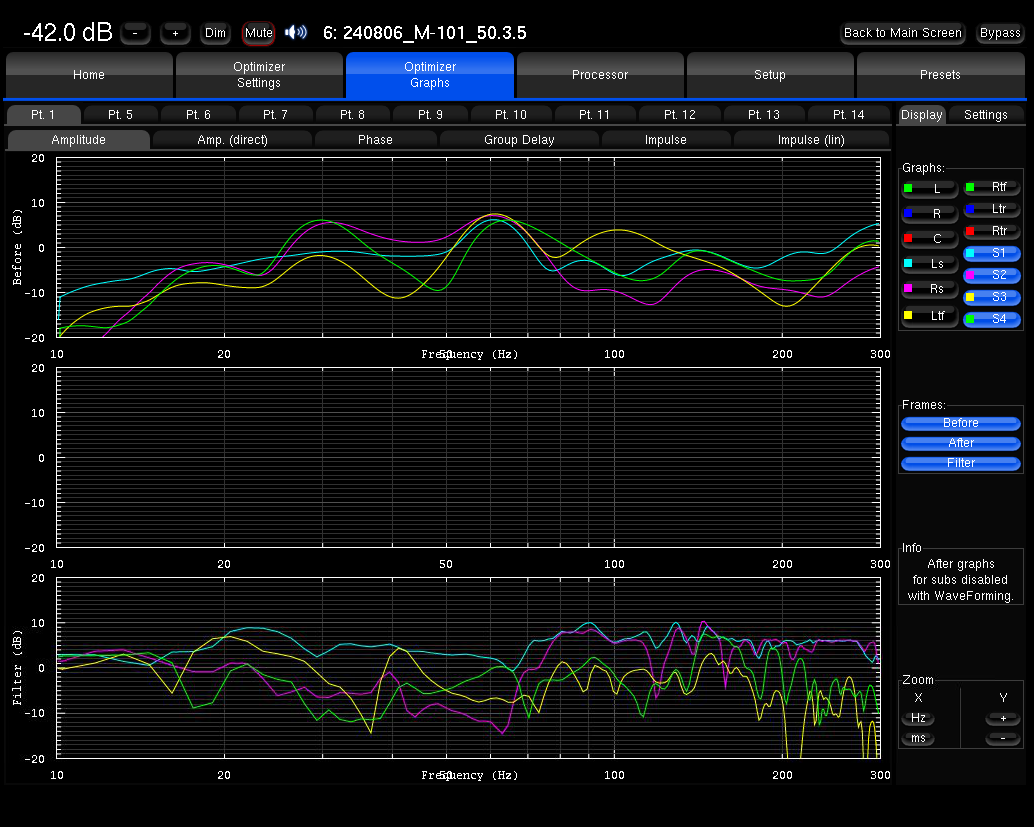The height and width of the screenshot is (827, 1034).
Task: Toggle the Dim button
Action: tap(215, 33)
